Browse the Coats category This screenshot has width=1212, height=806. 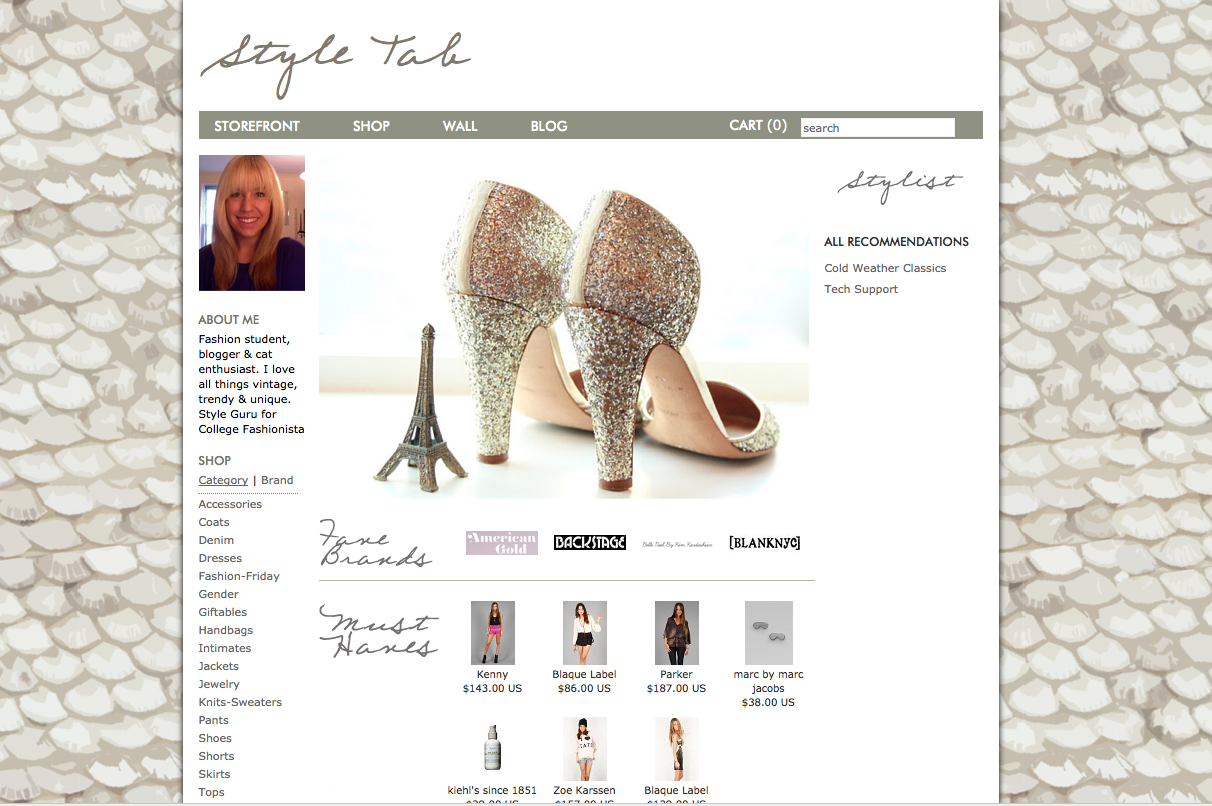coord(214,522)
